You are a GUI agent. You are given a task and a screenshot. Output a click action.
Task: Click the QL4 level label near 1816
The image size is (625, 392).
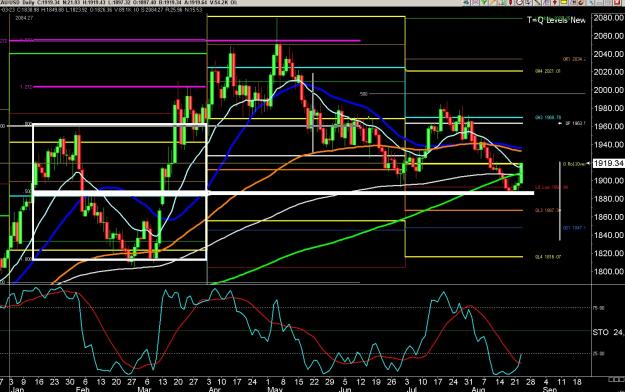pos(548,257)
